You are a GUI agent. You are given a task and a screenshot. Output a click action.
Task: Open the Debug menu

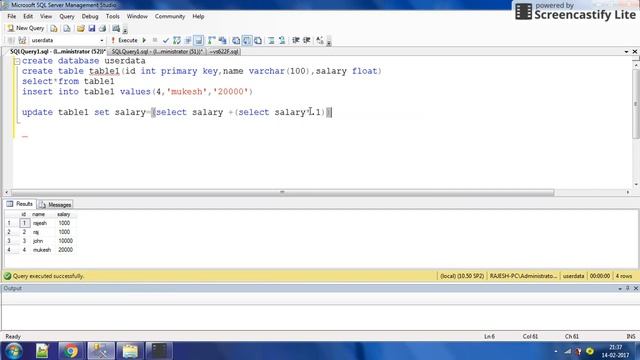click(90, 16)
